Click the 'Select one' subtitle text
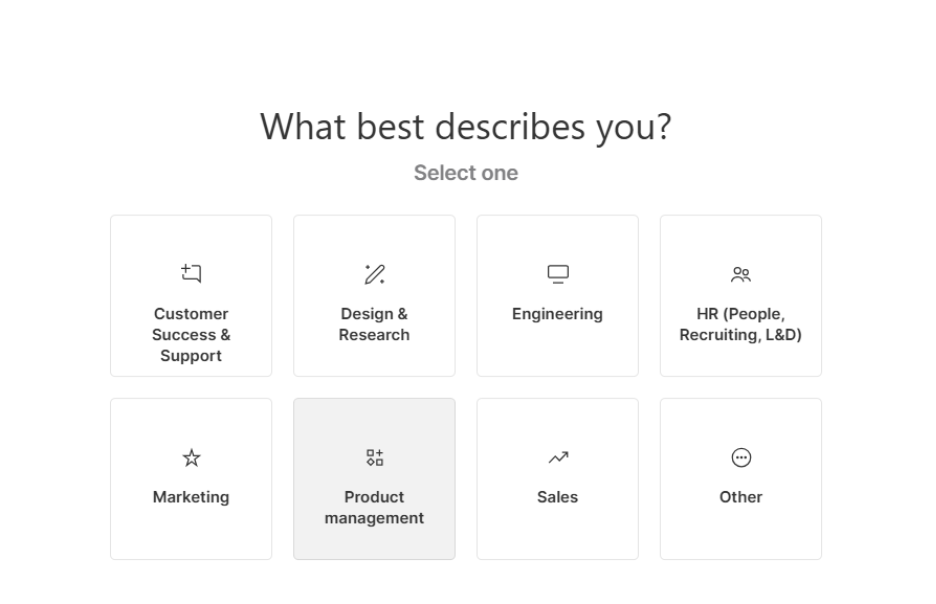 [x=466, y=172]
